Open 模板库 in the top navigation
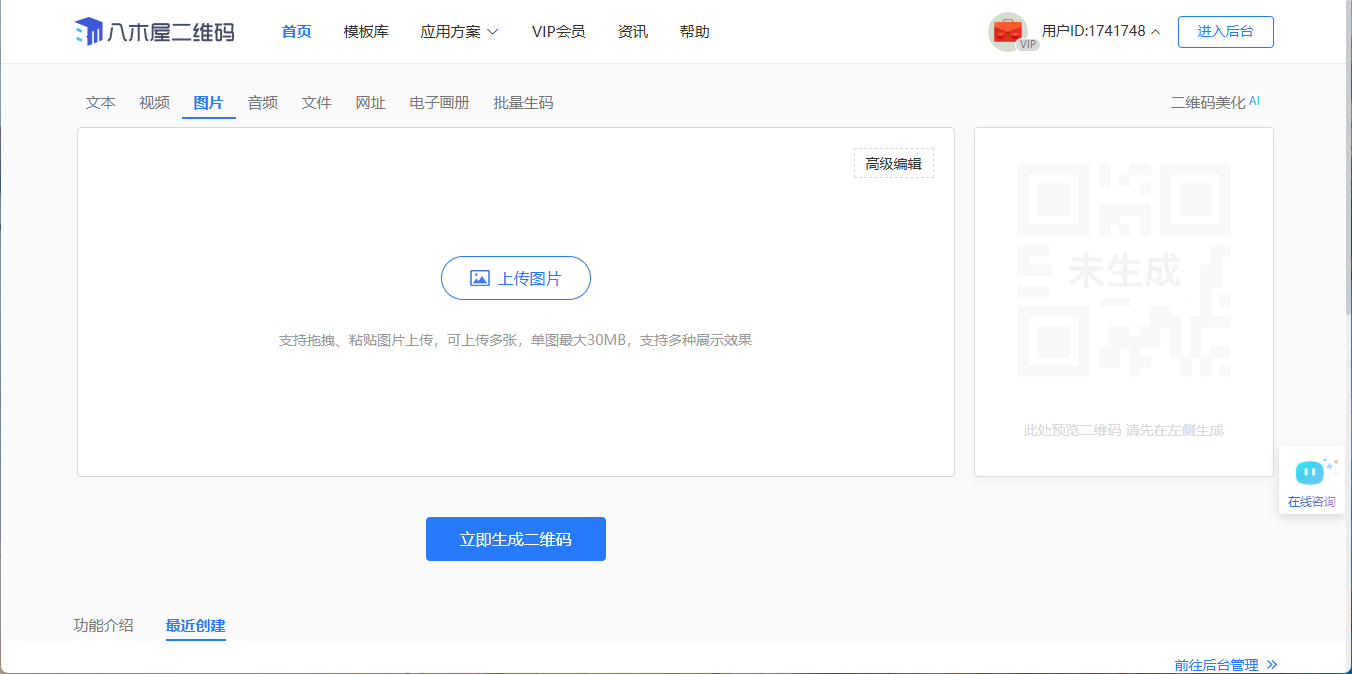The image size is (1352, 674). click(366, 32)
